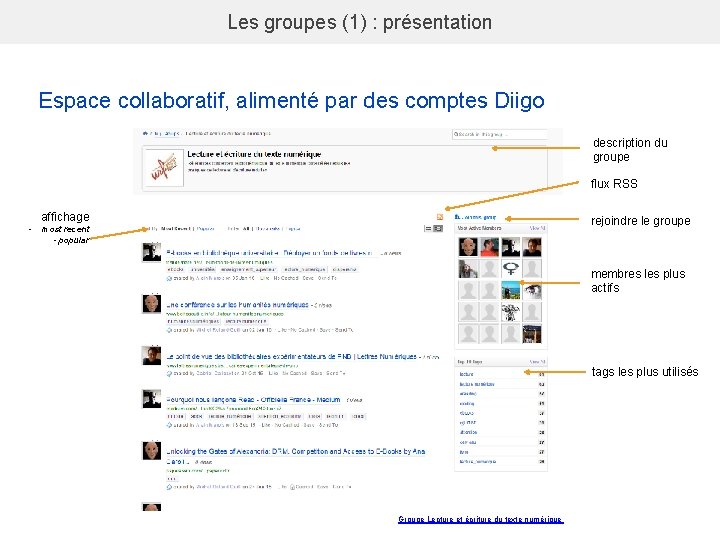Screen dimensions: 720x540
Task: Open the Venus symbol member avatar
Action: [x=511, y=268]
